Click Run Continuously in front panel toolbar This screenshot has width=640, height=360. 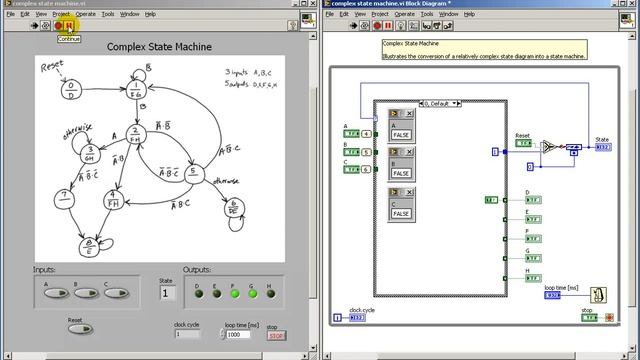pyautogui.click(x=46, y=26)
